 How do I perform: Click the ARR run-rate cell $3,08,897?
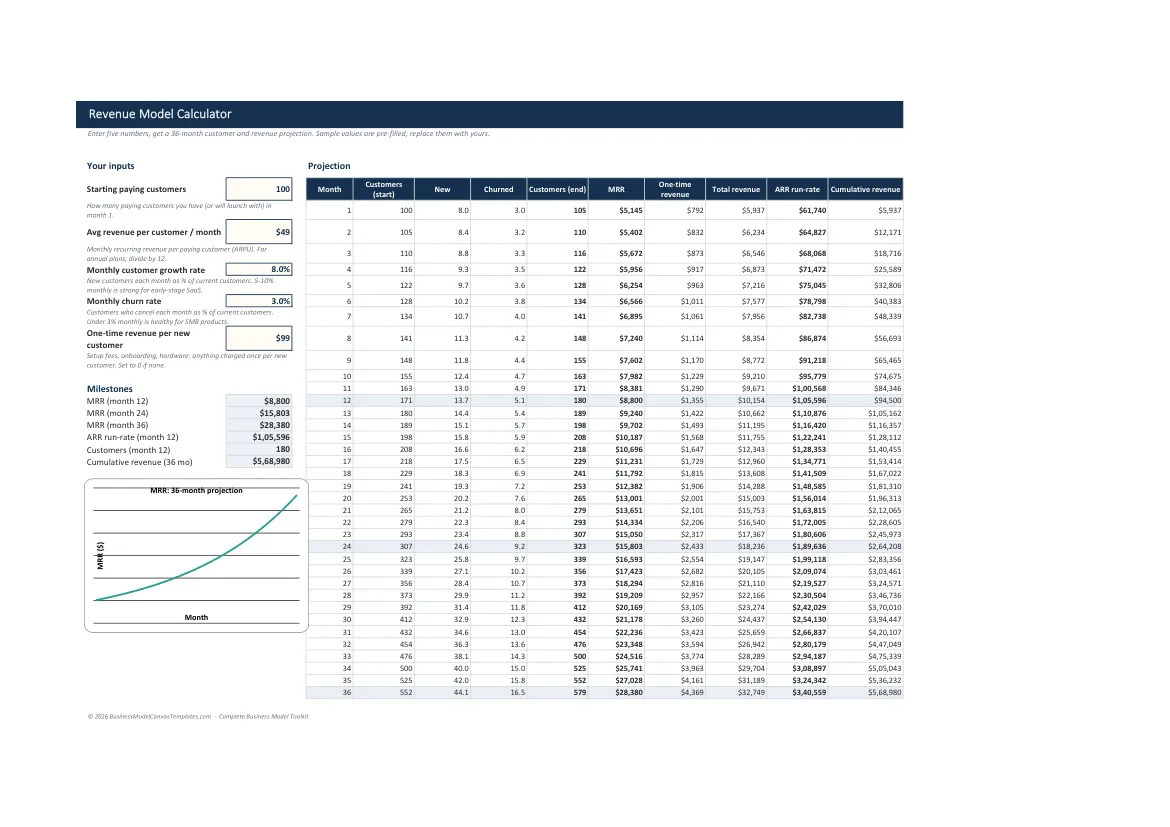[x=797, y=669]
